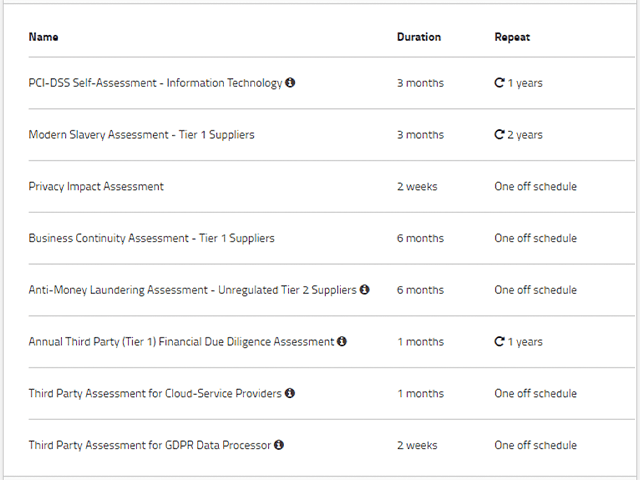
Task: Sort by the Repeat column header
Action: click(512, 37)
